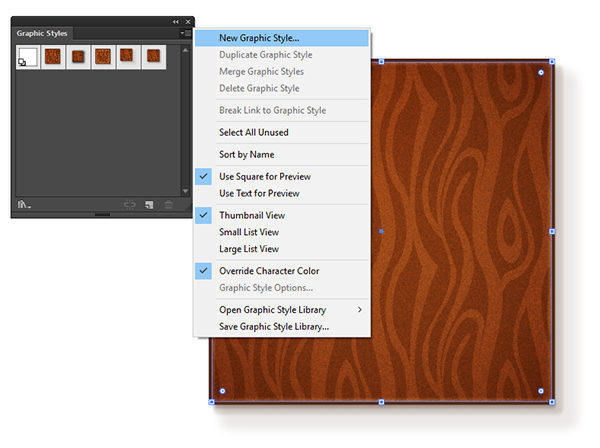This screenshot has width=600, height=448.
Task: Click Save Graphic Style Library entry
Action: [x=274, y=327]
